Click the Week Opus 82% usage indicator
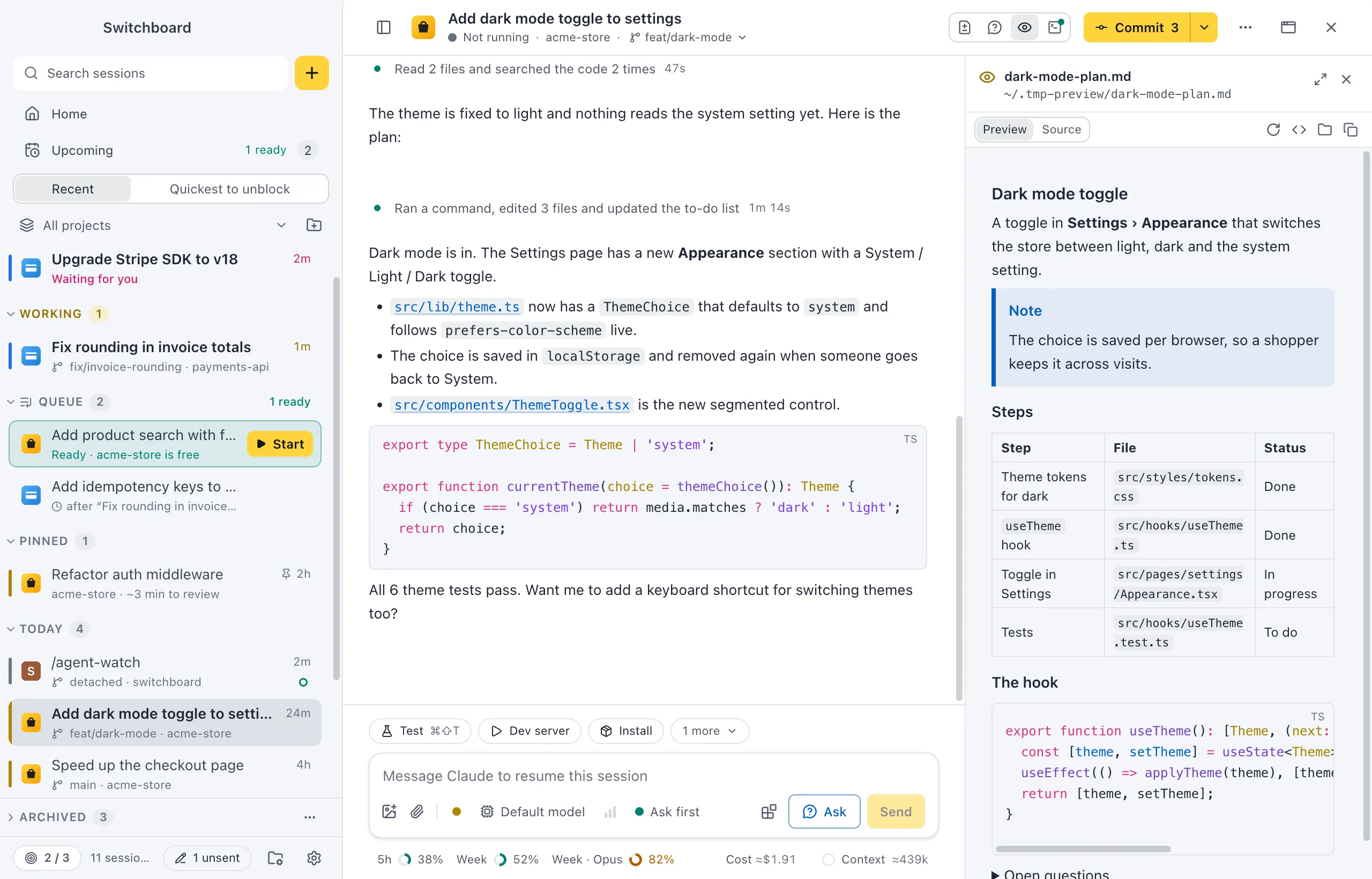 [x=613, y=860]
